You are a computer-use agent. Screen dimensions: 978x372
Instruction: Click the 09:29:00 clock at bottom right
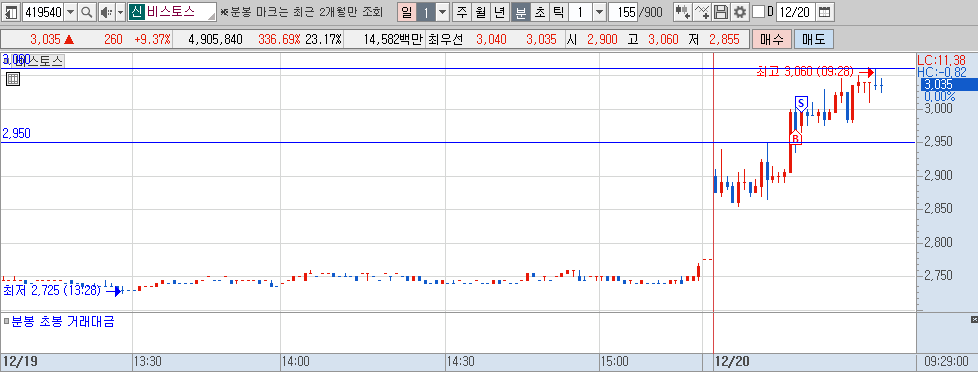946,361
